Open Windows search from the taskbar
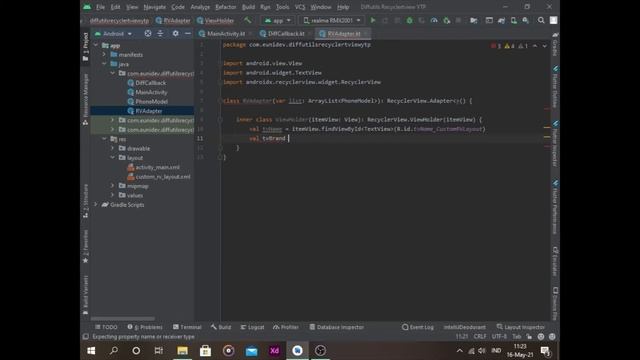The height and width of the screenshot is (360, 640). coord(114,351)
